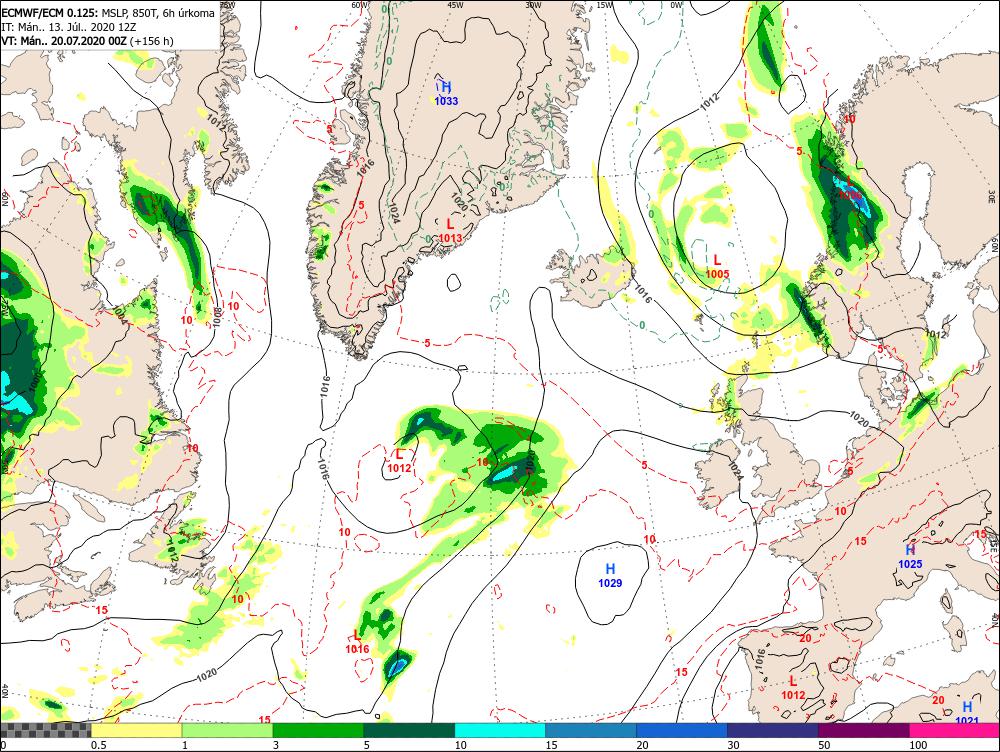Select the L 1013 low label near Greenland
This screenshot has height=752, width=1000.
click(x=450, y=230)
